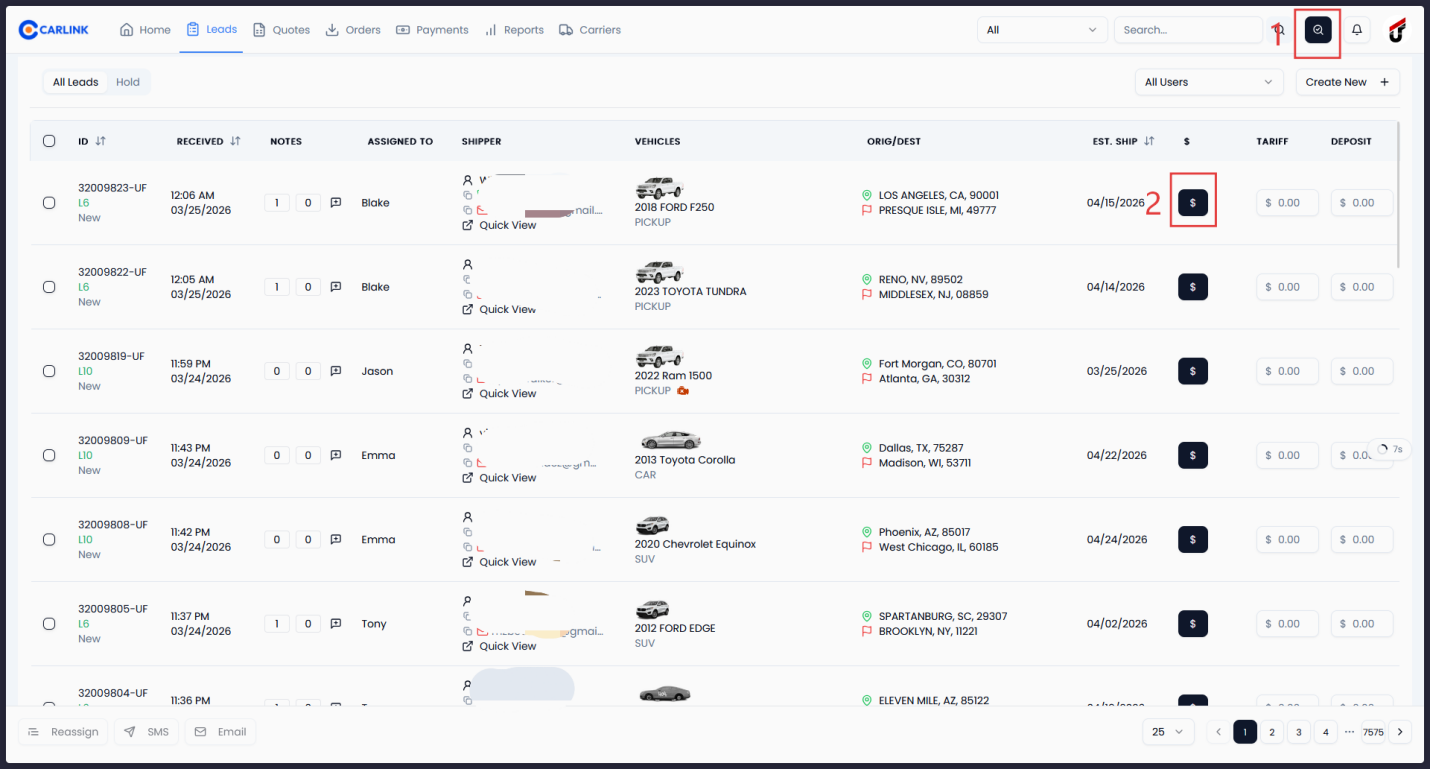Screen dimensions: 1430x769
Task: Select the checkbox for lead 32009819-UF
Action: point(48,371)
